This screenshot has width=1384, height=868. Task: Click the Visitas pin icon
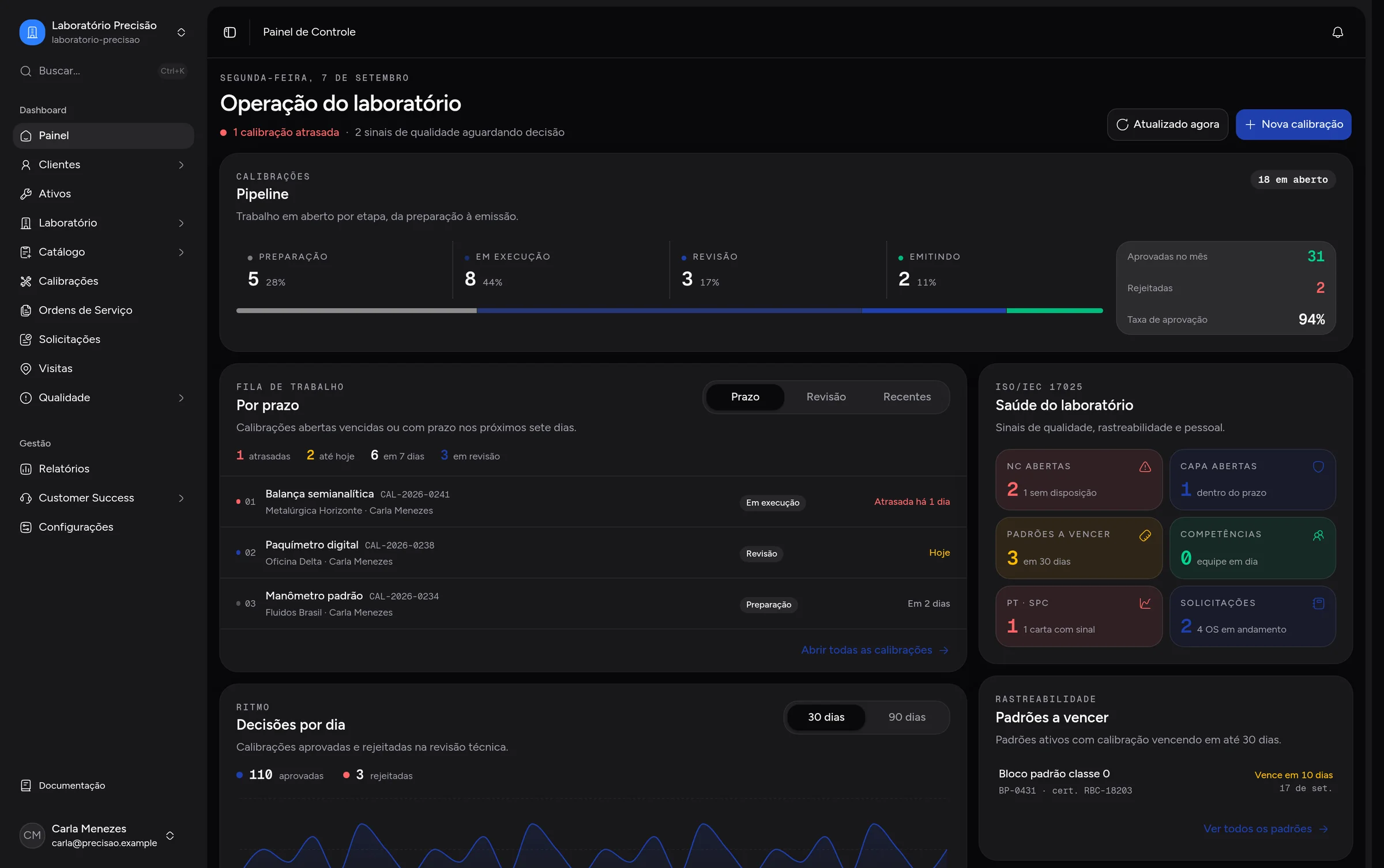pos(26,369)
